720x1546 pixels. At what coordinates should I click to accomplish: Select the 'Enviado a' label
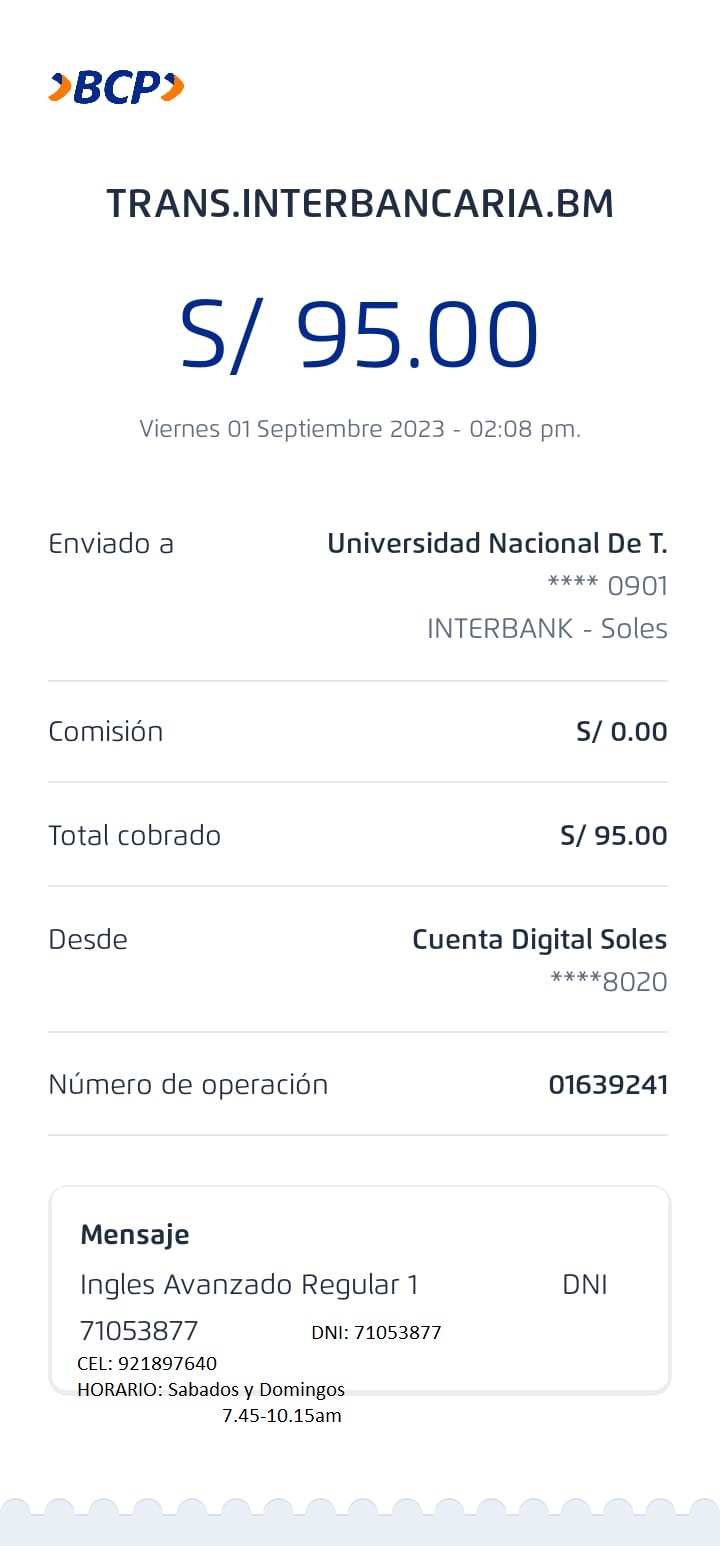tap(111, 544)
